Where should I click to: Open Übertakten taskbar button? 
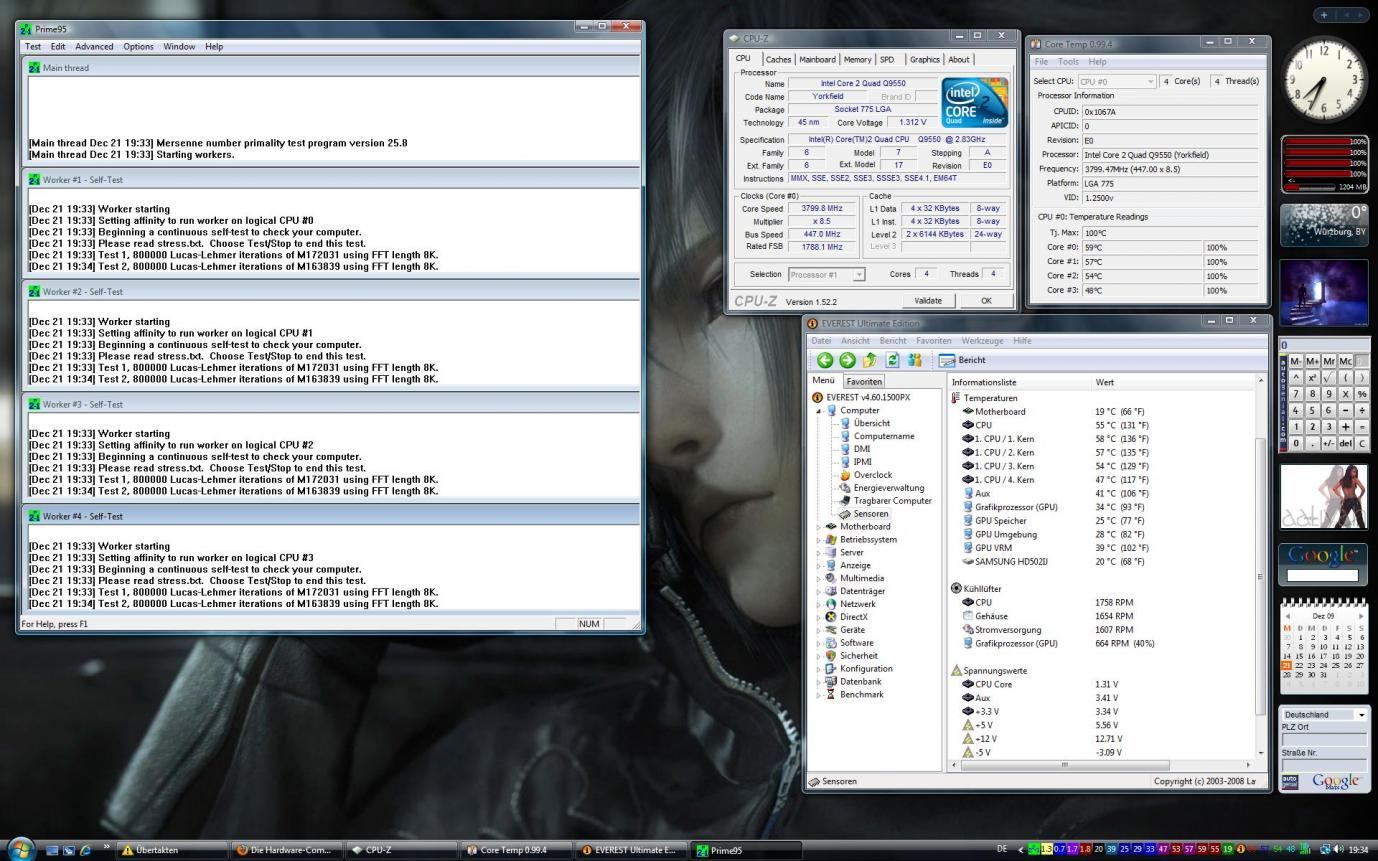[172, 850]
